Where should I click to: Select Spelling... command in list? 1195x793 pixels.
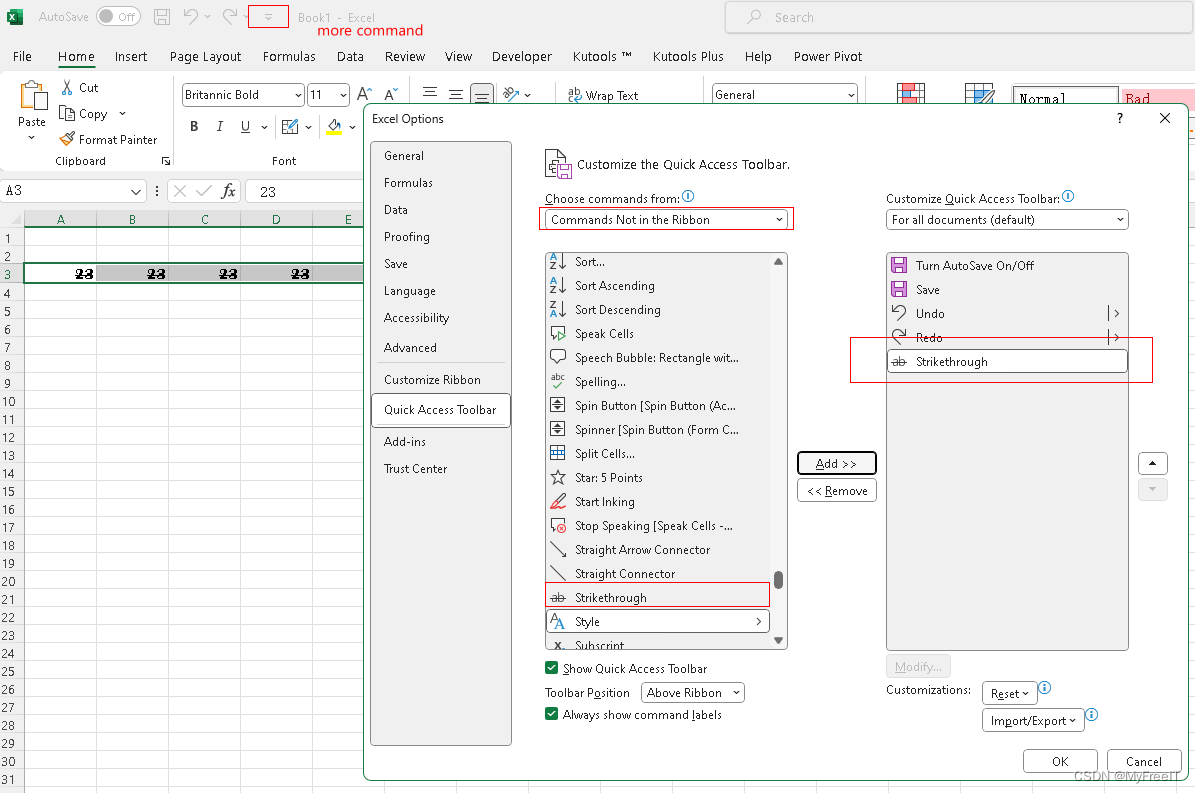coord(660,382)
